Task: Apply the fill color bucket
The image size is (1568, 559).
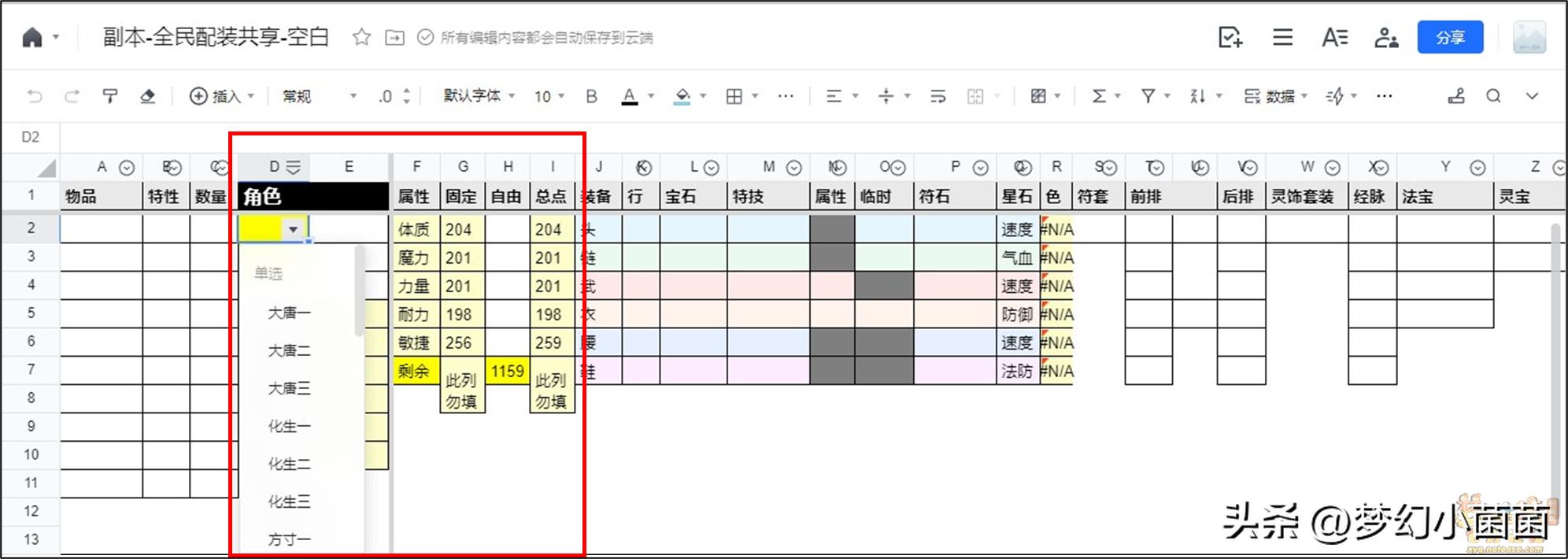Action: point(682,96)
